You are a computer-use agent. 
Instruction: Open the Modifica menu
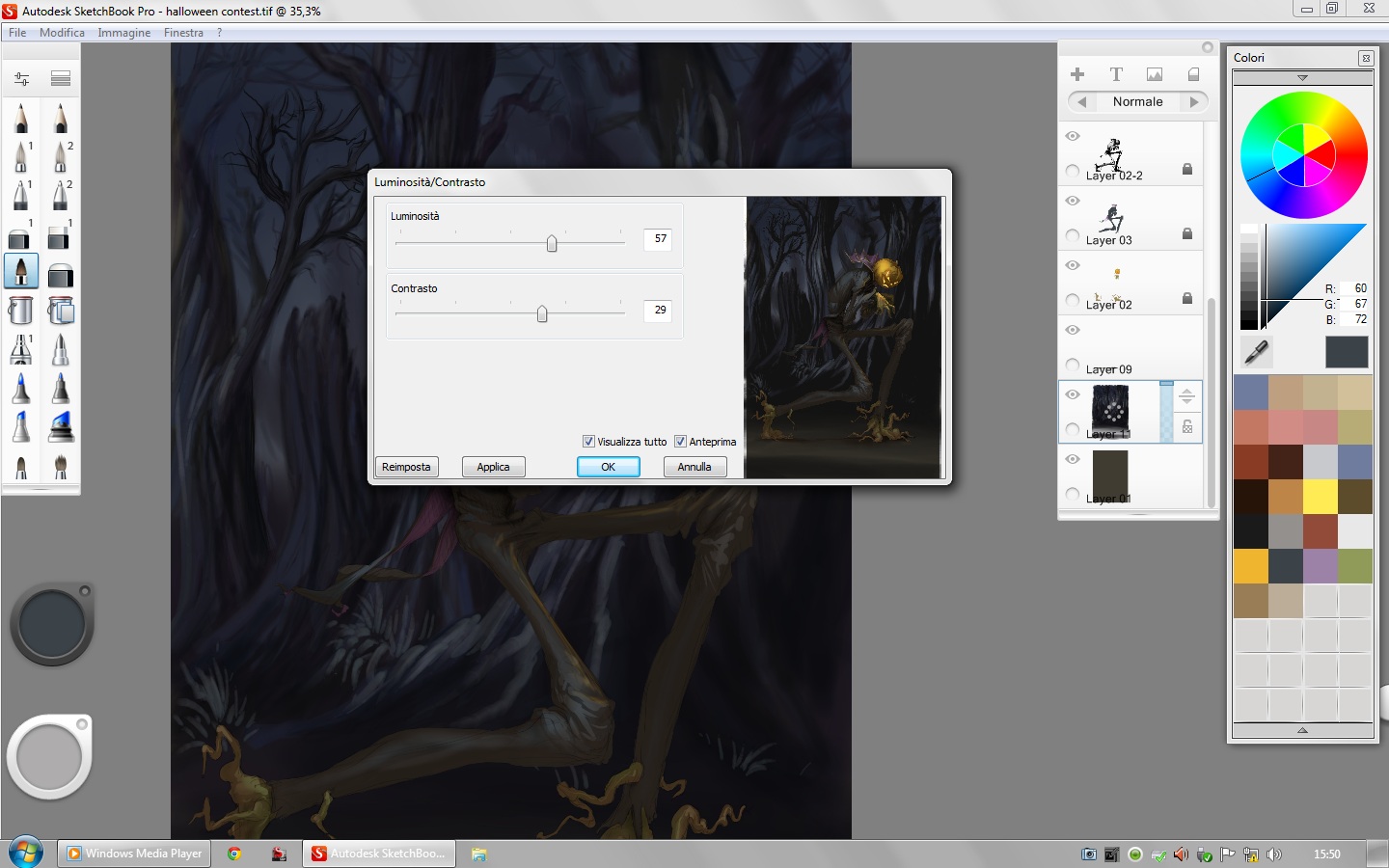pos(62,32)
